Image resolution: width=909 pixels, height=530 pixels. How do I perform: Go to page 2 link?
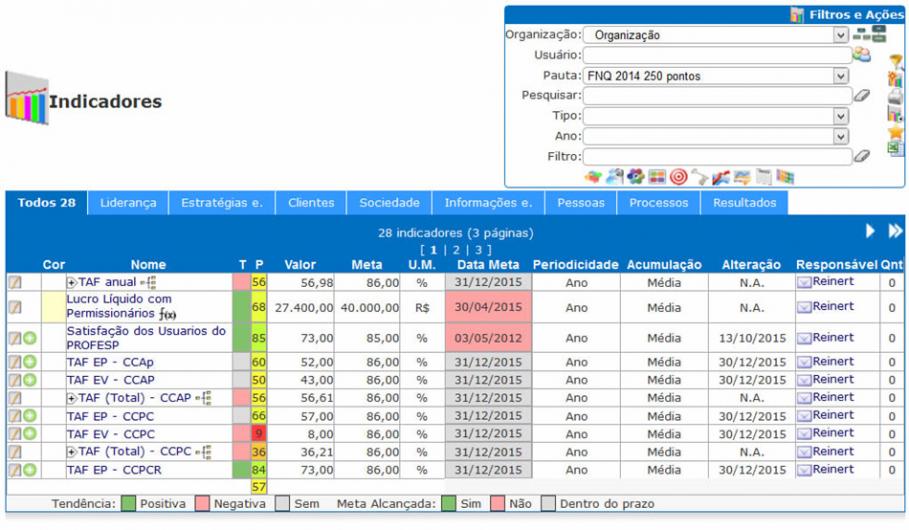[x=456, y=250]
